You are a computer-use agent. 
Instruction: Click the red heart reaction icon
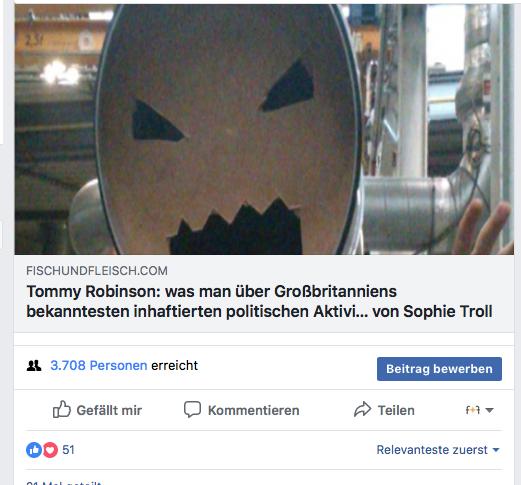click(x=50, y=450)
